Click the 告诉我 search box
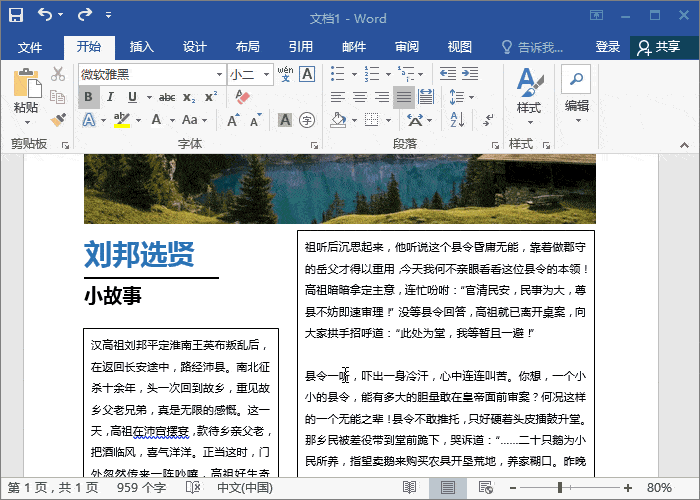700x500 pixels. (x=533, y=47)
